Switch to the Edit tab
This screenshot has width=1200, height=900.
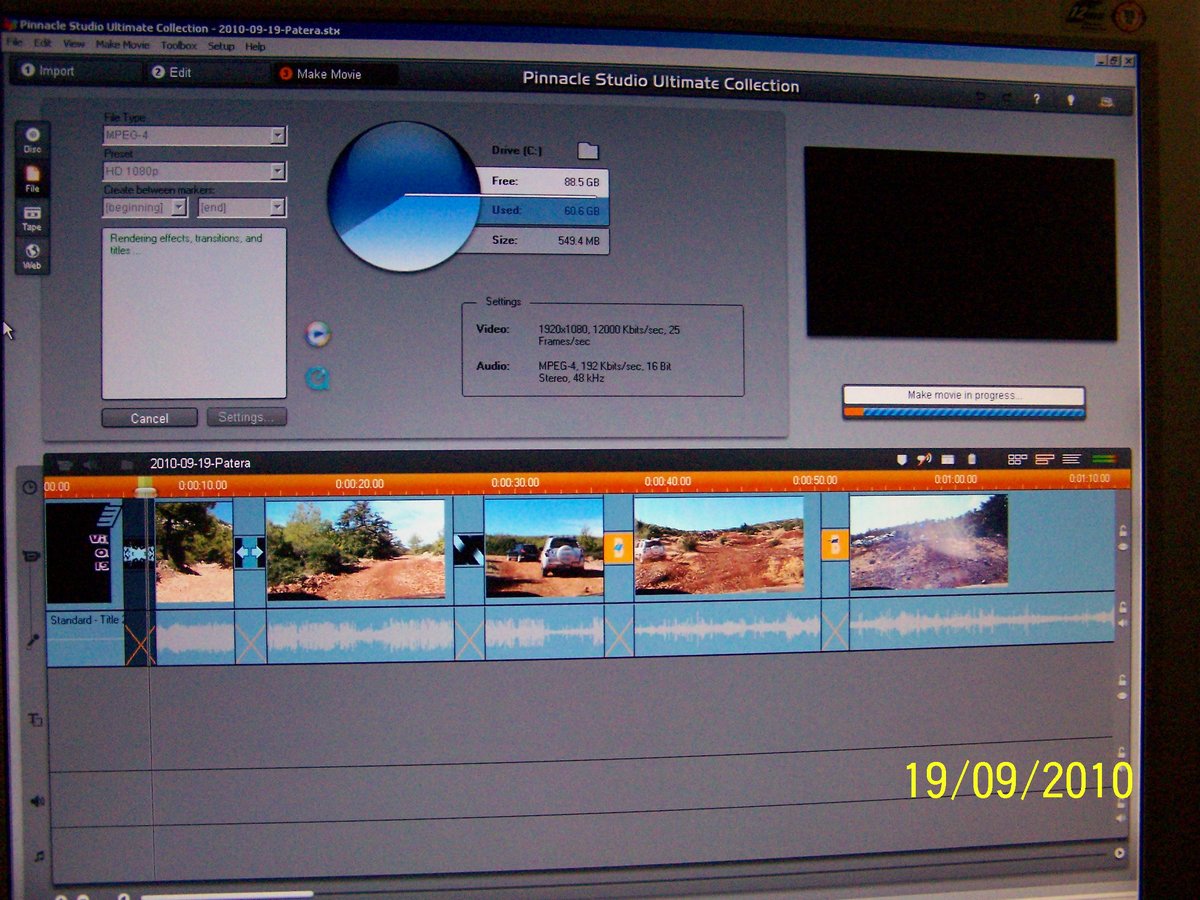coord(171,72)
